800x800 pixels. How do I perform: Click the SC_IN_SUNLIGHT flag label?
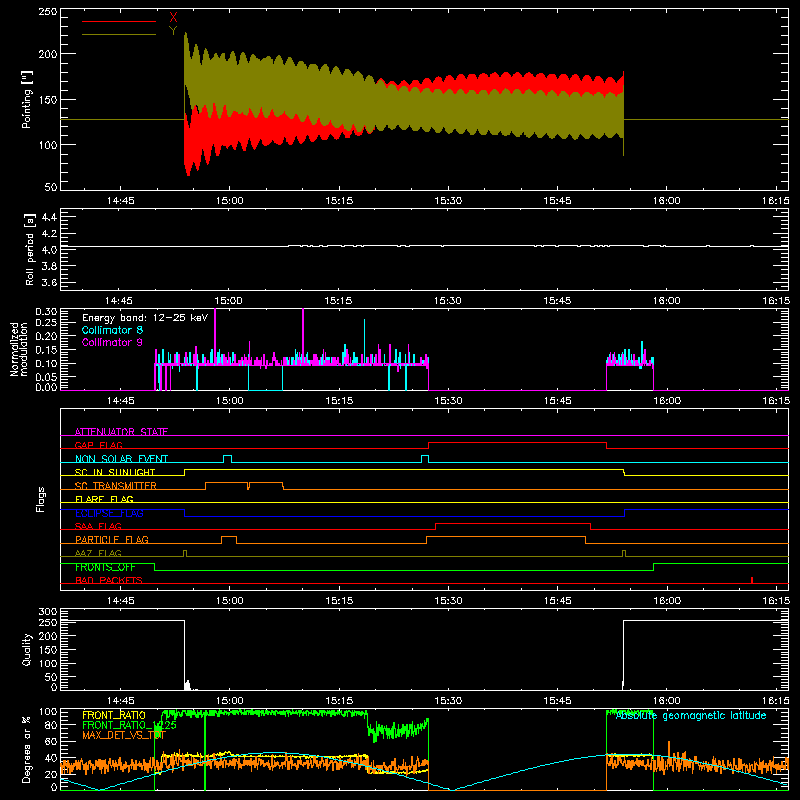115,472
